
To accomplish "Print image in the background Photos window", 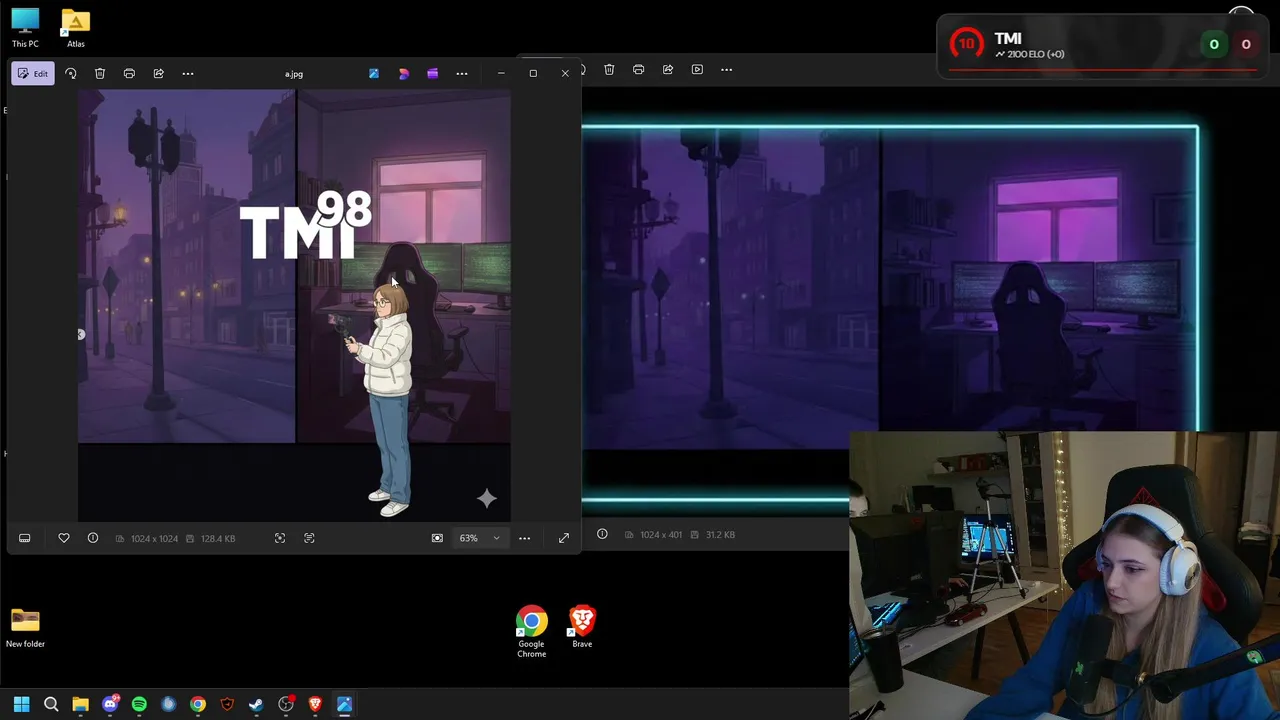I will click(x=638, y=69).
